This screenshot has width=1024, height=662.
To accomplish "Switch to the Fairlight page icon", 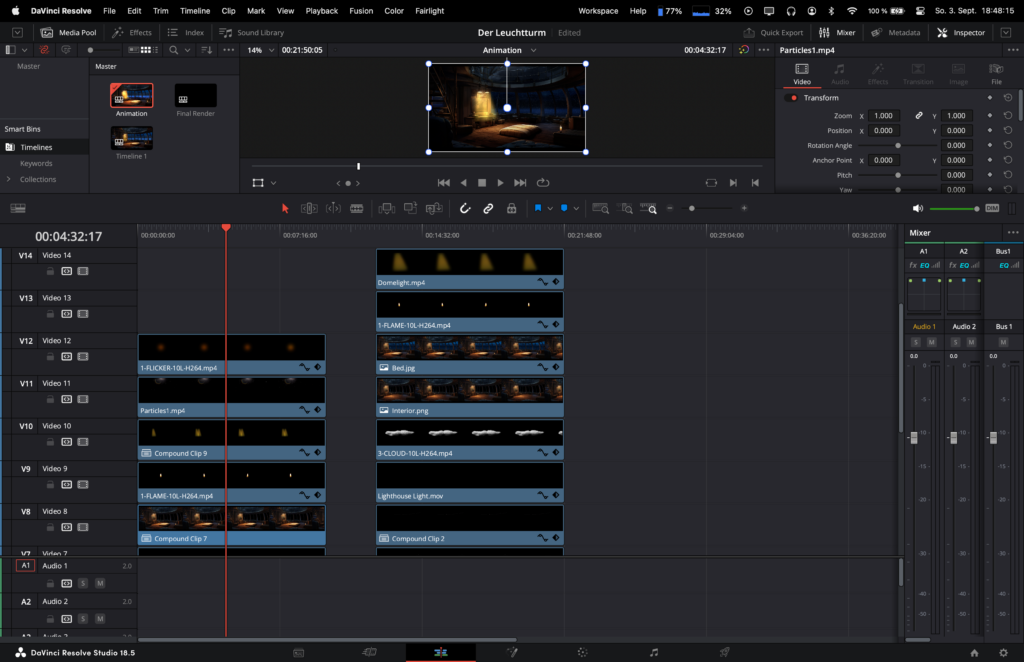I will point(654,652).
